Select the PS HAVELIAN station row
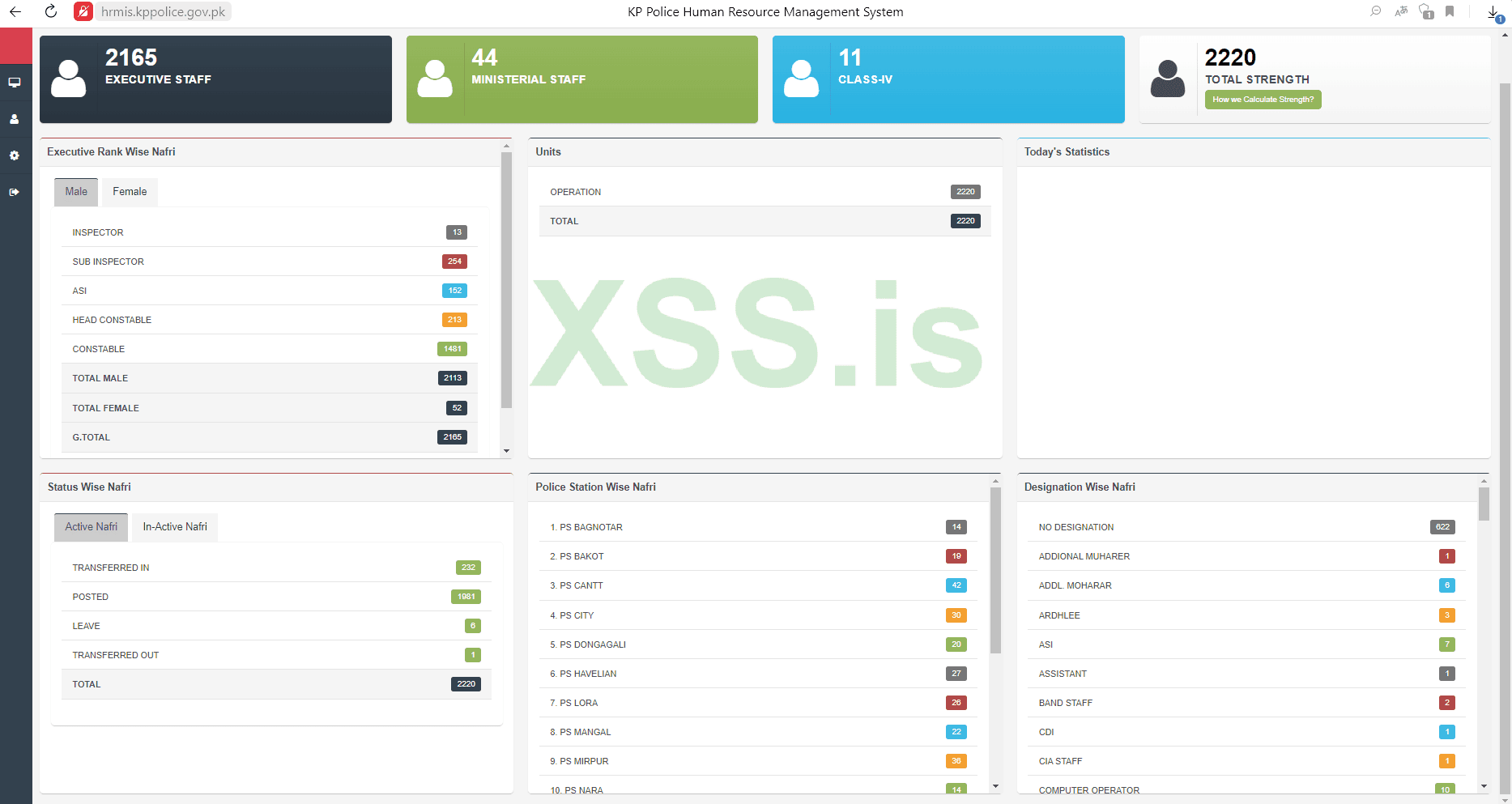This screenshot has width=1512, height=804. (x=758, y=674)
